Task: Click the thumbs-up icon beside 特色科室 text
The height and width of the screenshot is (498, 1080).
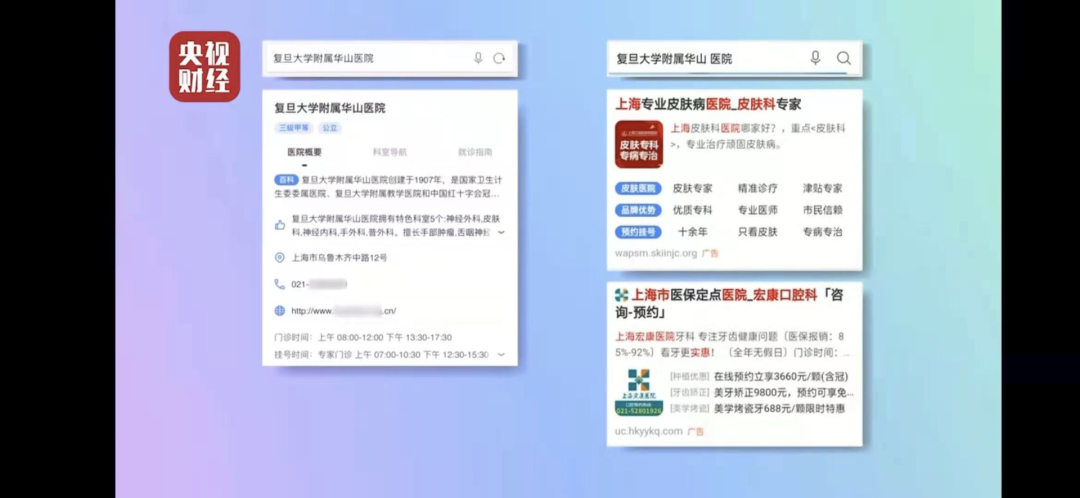Action: 280,225
